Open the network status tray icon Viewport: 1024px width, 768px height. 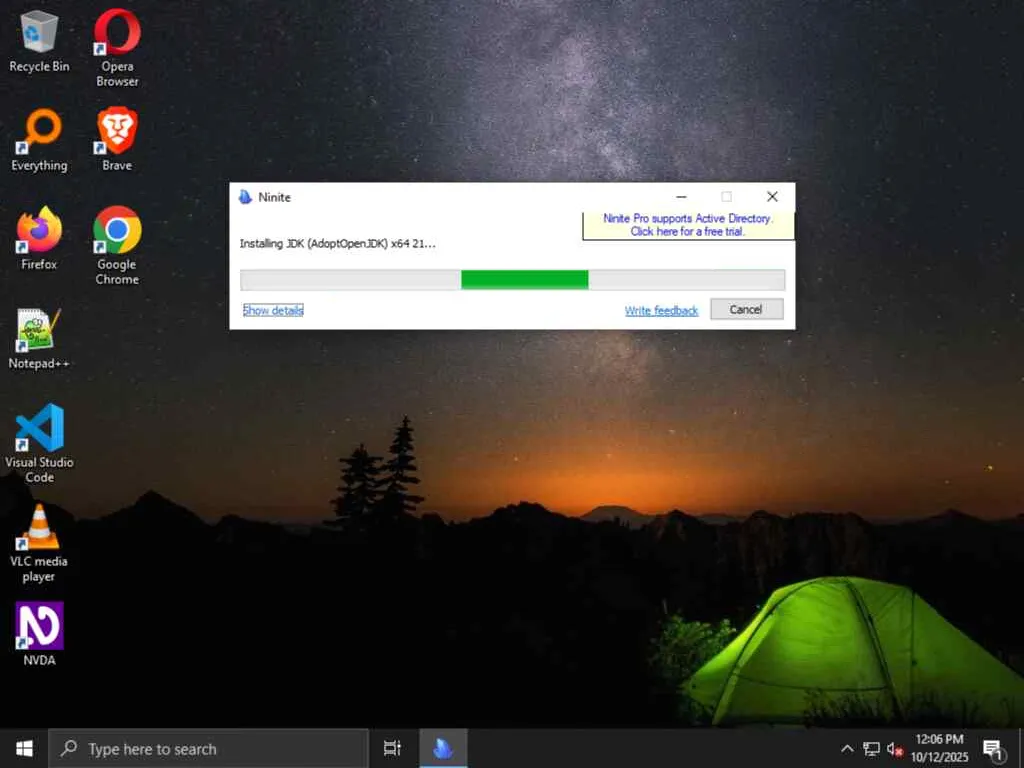tap(871, 748)
